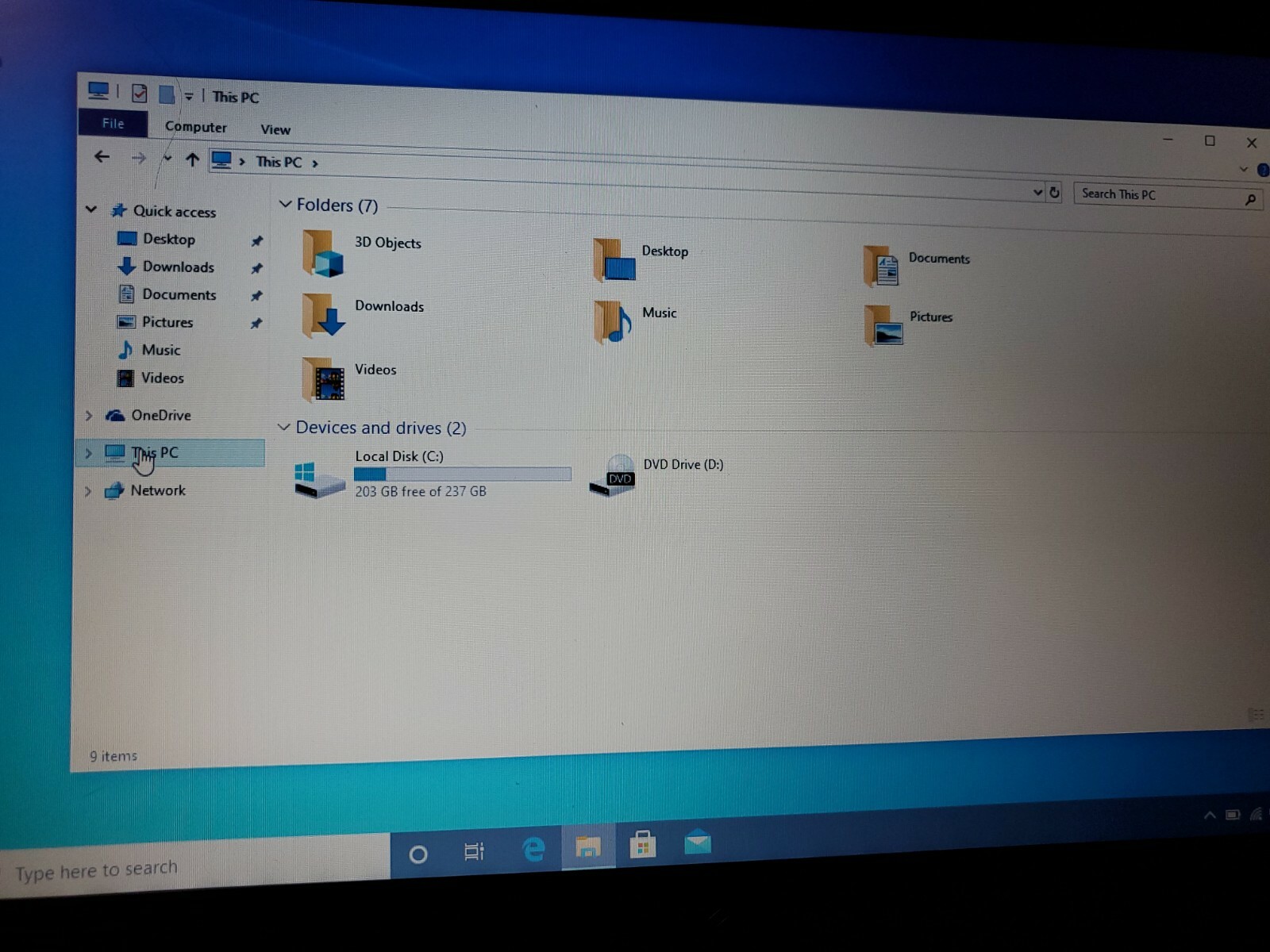1270x952 pixels.
Task: Go up one level with Up arrow
Action: [192, 160]
